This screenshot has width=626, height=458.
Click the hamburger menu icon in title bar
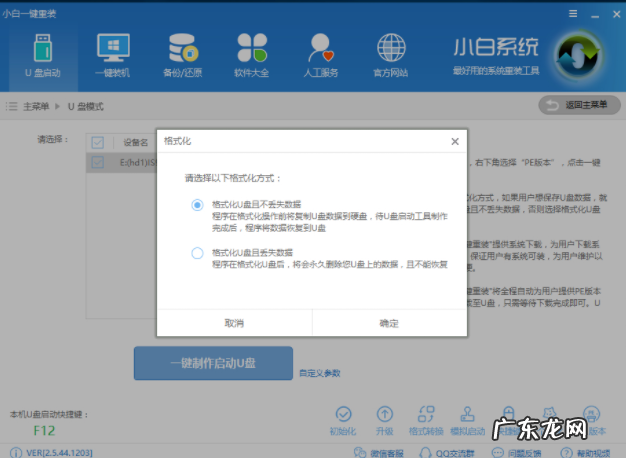[573, 14]
